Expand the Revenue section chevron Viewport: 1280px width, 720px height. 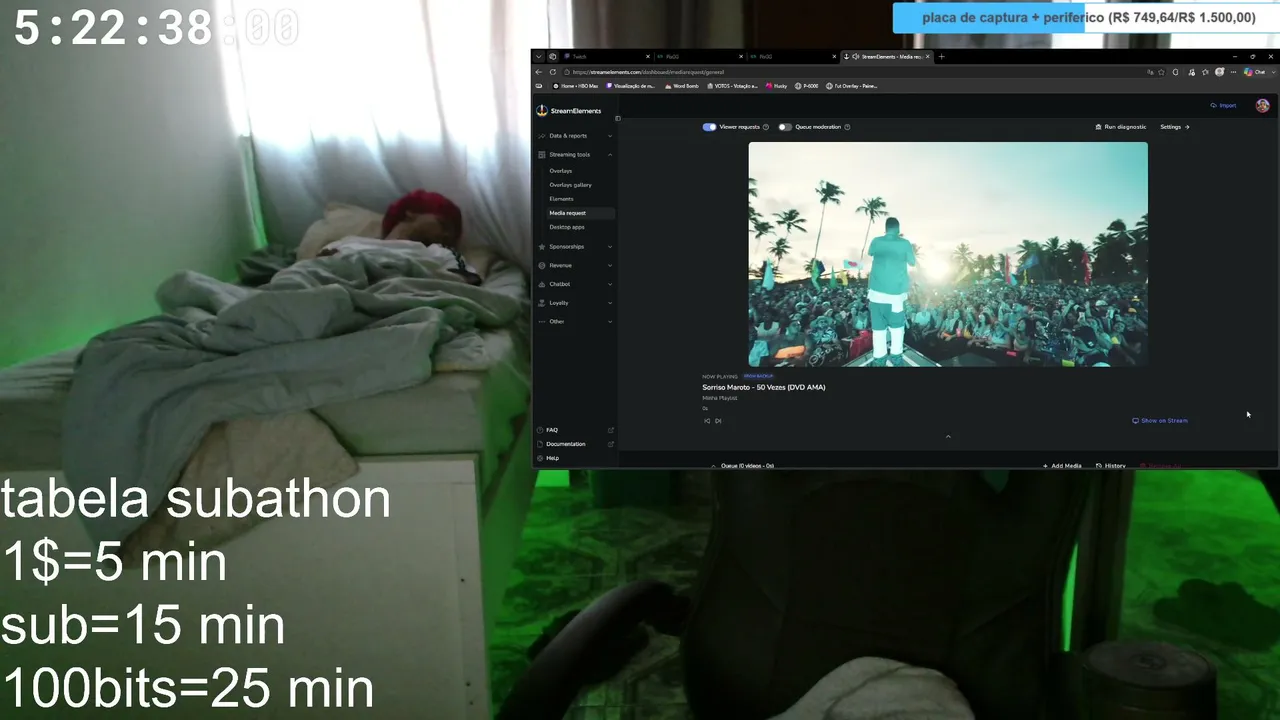610,265
